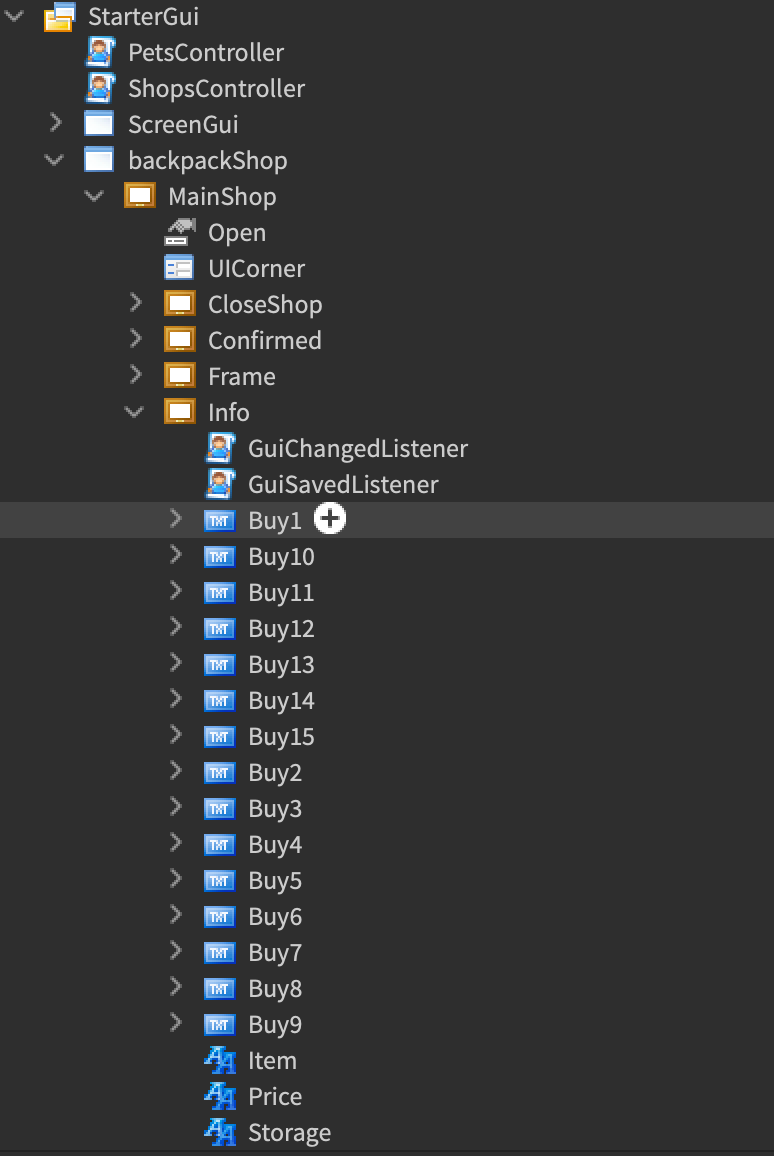
Task: Select the Storage label item
Action: [289, 1132]
